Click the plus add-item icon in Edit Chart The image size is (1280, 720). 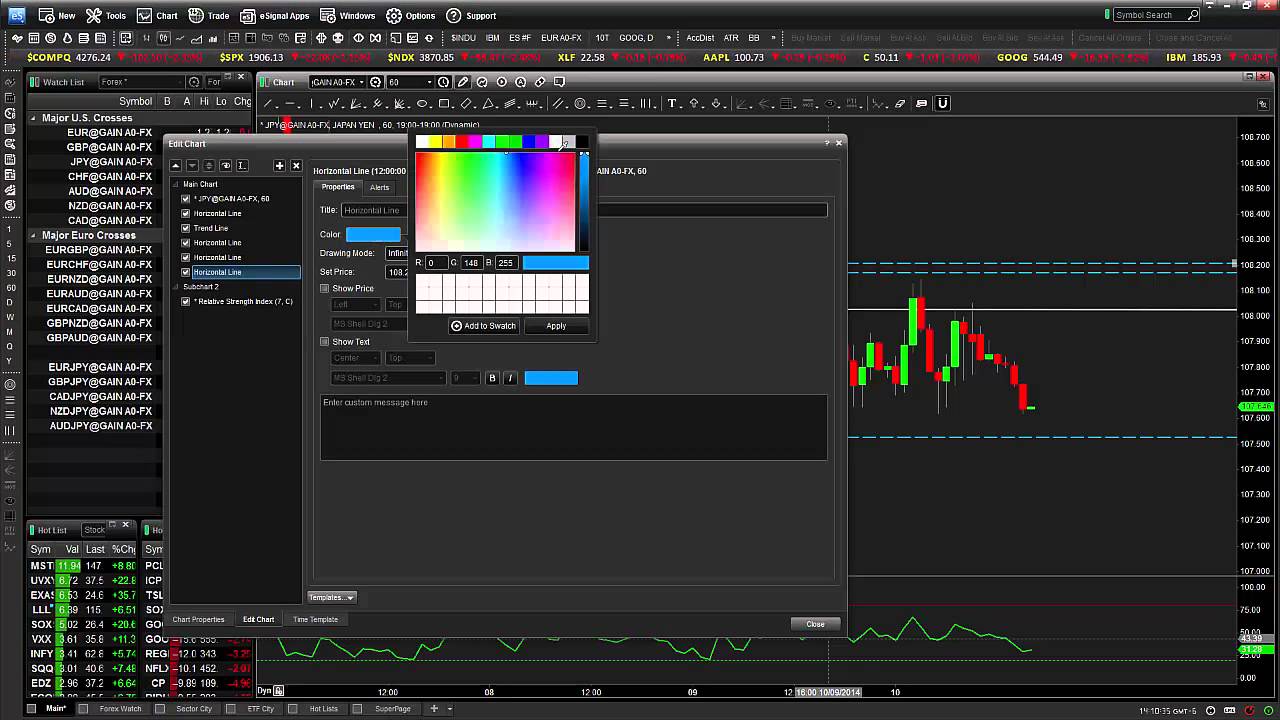coord(279,165)
